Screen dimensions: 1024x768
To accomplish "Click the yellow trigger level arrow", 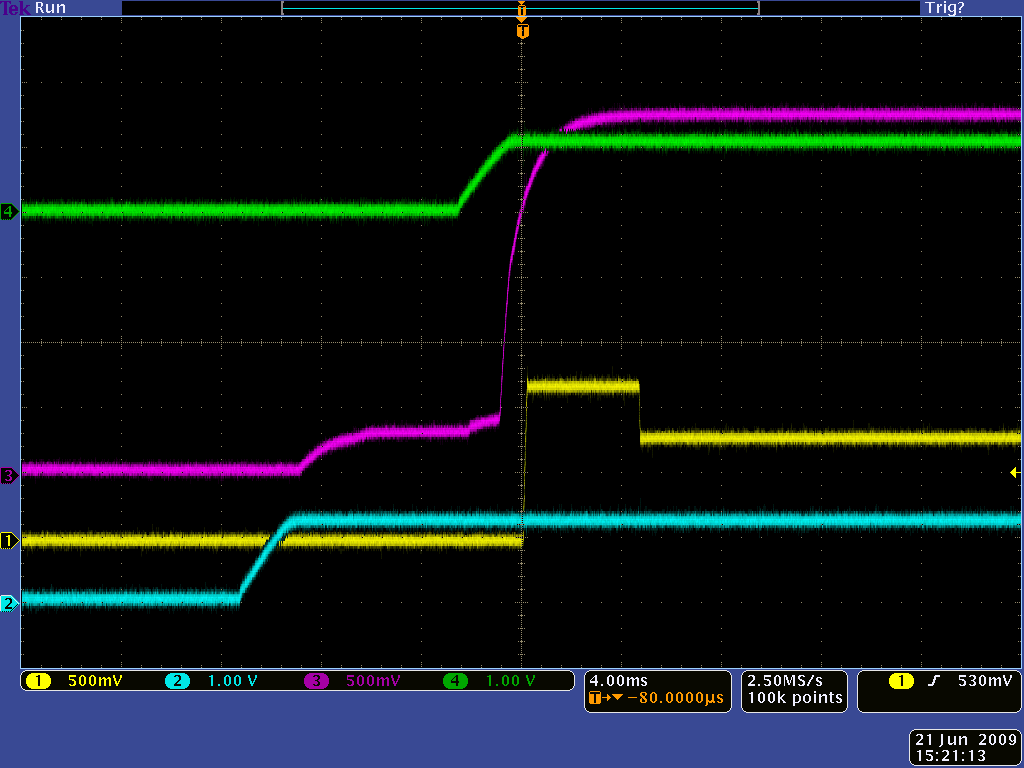I will click(x=1014, y=472).
